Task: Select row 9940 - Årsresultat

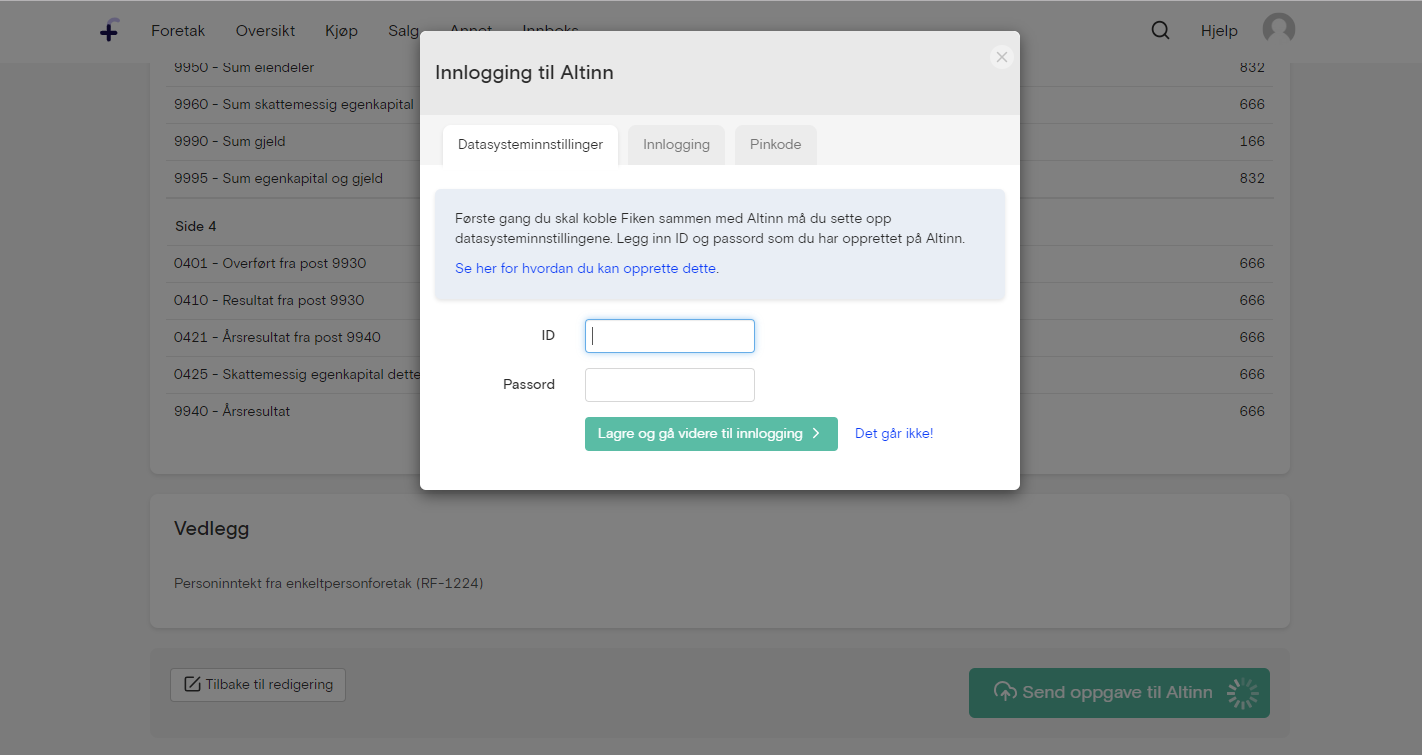Action: pyautogui.click(x=719, y=412)
